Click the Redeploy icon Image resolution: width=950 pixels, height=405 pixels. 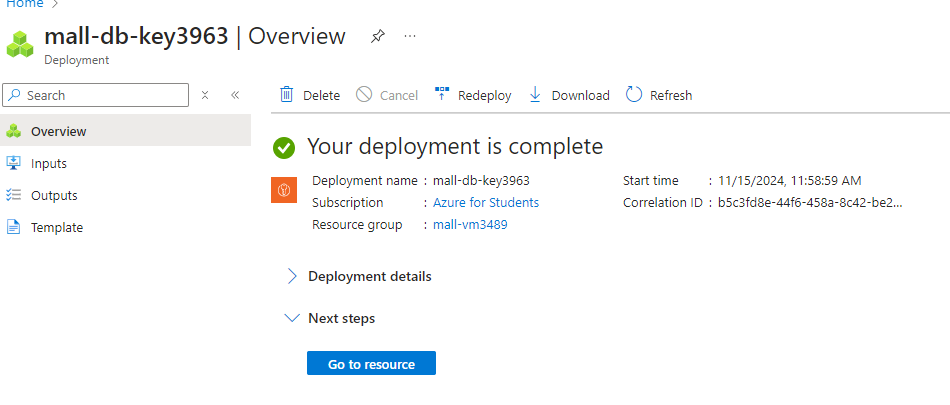tap(442, 94)
